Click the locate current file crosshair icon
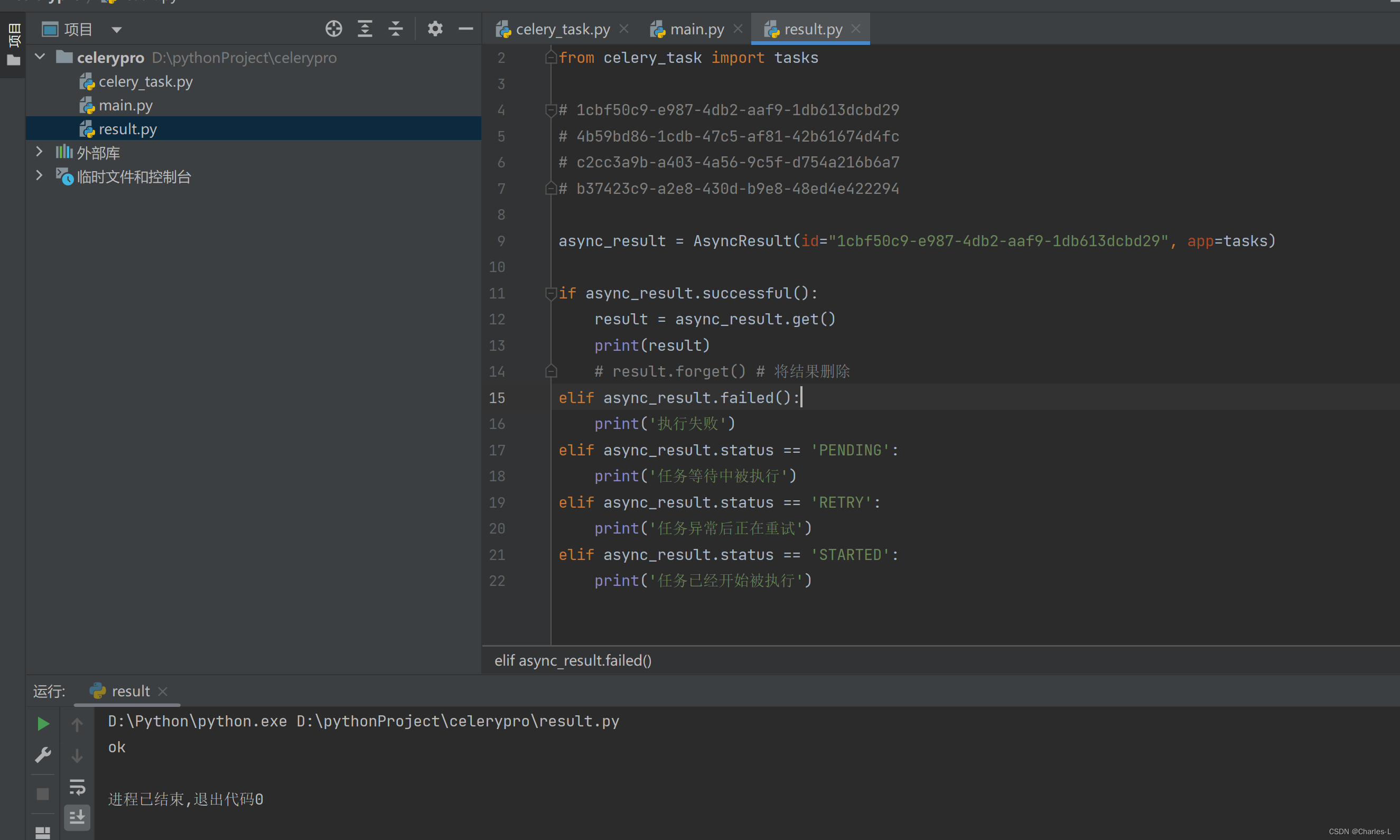This screenshot has width=1400, height=840. tap(333, 29)
